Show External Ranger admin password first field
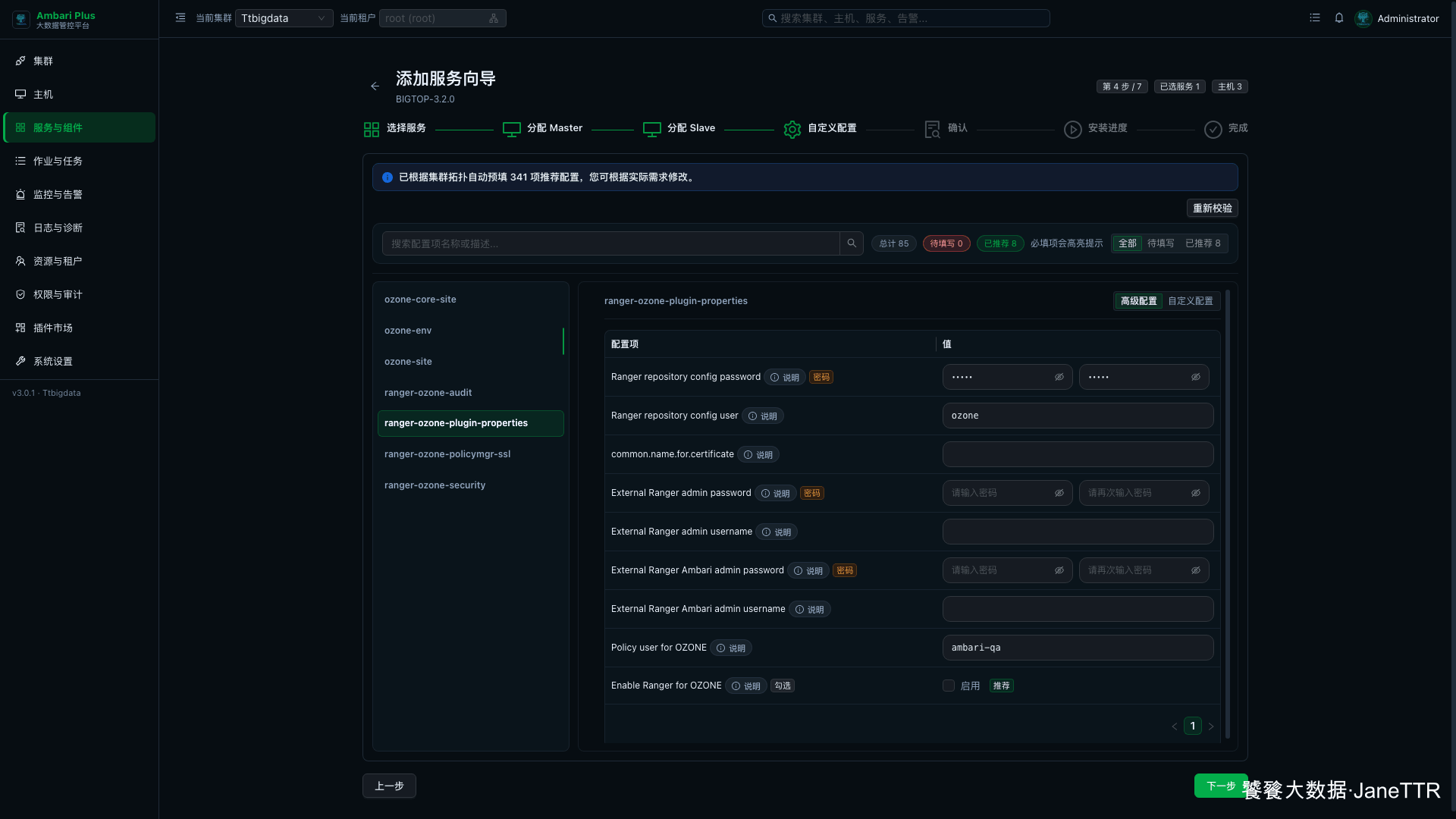 click(x=1059, y=493)
